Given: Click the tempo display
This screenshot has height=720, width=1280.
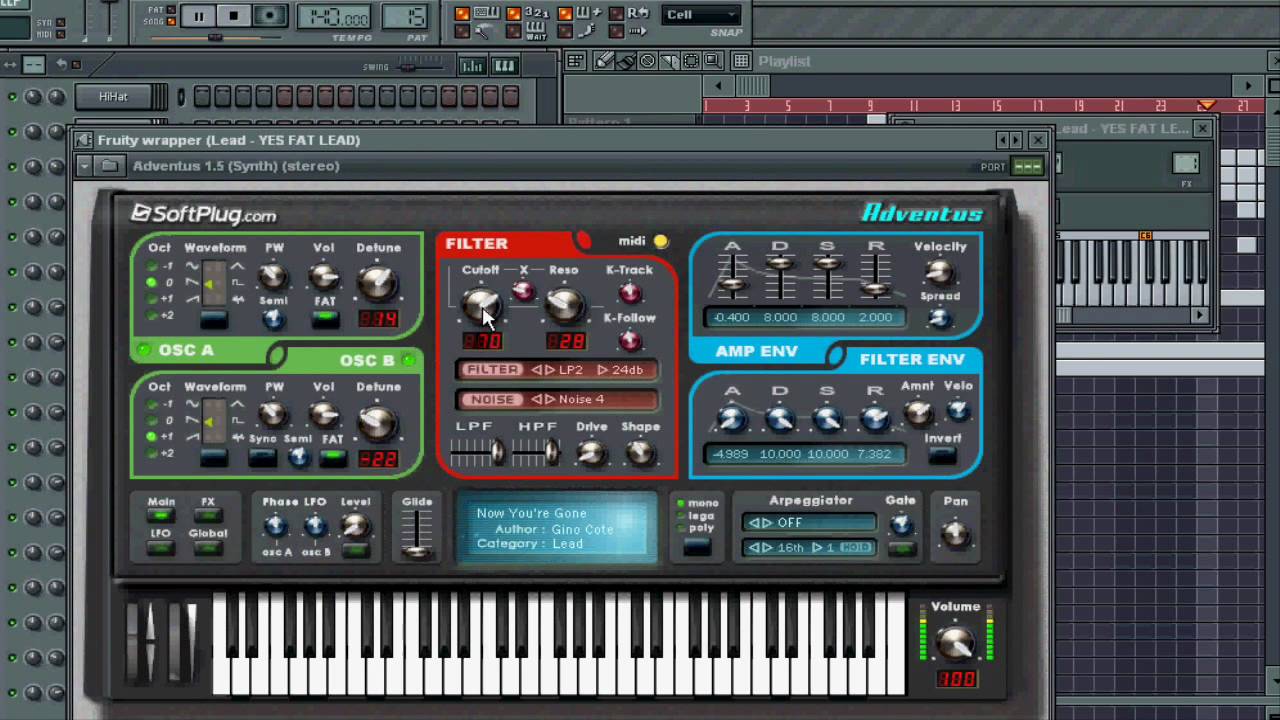Looking at the screenshot, I should pos(335,18).
